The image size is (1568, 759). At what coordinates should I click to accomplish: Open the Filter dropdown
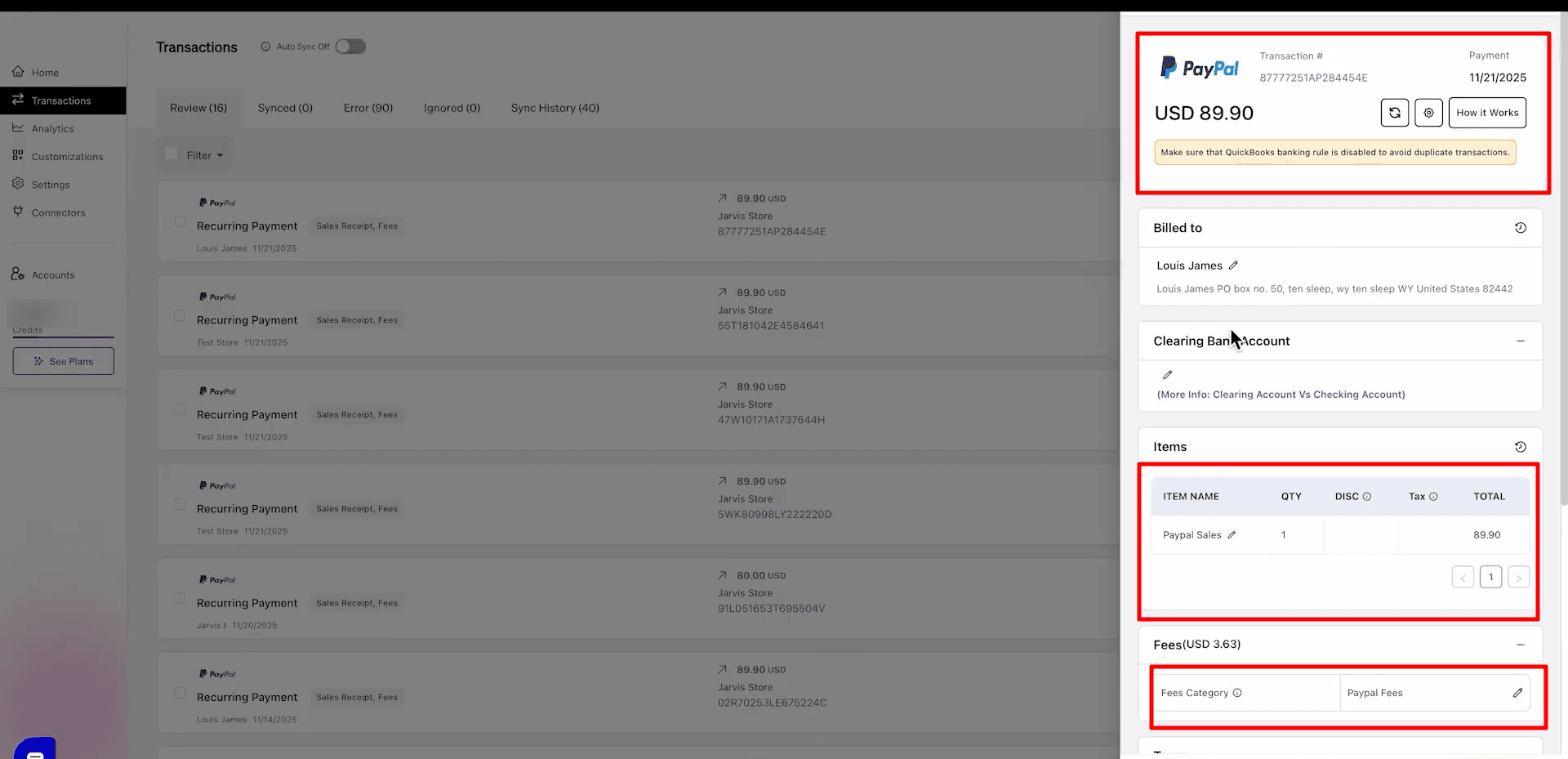[204, 155]
